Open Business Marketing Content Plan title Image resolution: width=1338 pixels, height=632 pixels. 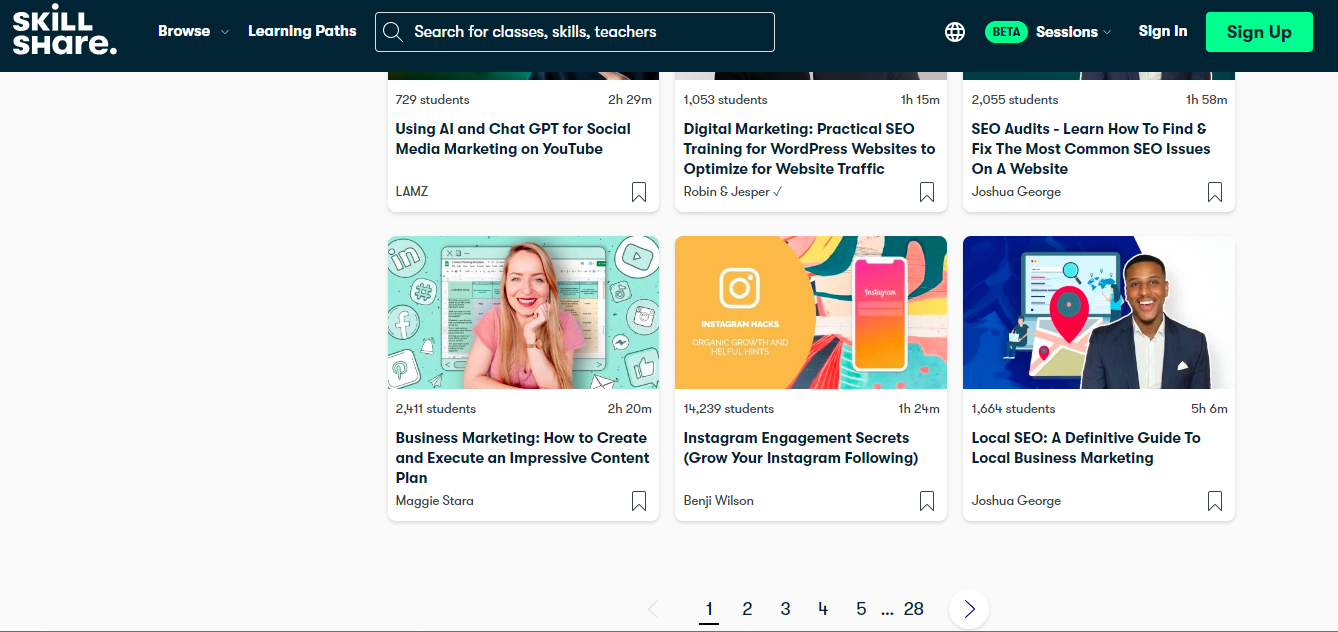point(523,458)
